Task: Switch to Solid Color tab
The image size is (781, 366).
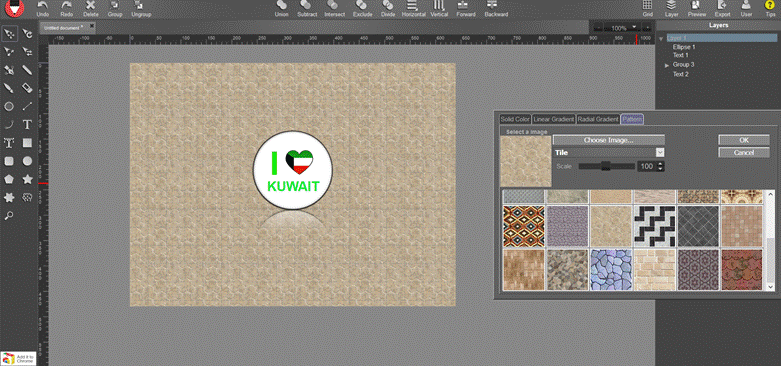Action: 515,120
